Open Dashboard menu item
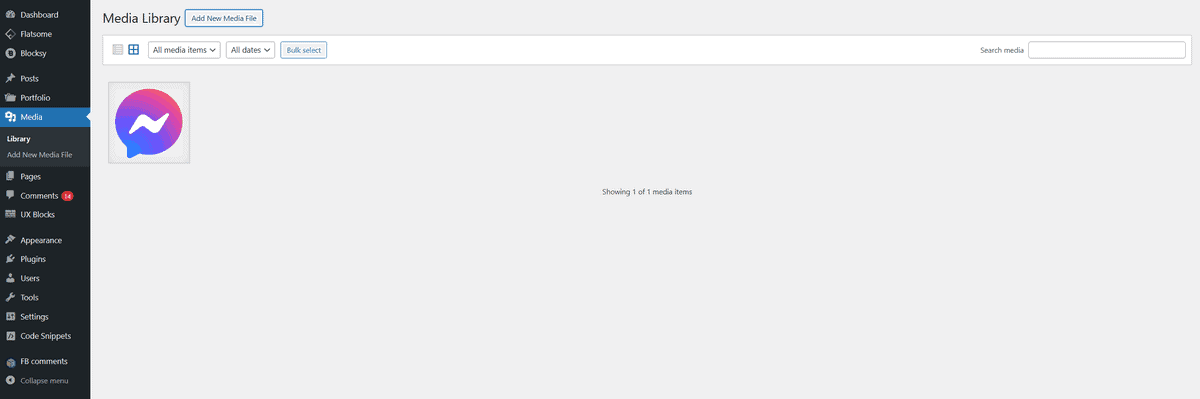The width and height of the screenshot is (1200, 399). tap(39, 15)
